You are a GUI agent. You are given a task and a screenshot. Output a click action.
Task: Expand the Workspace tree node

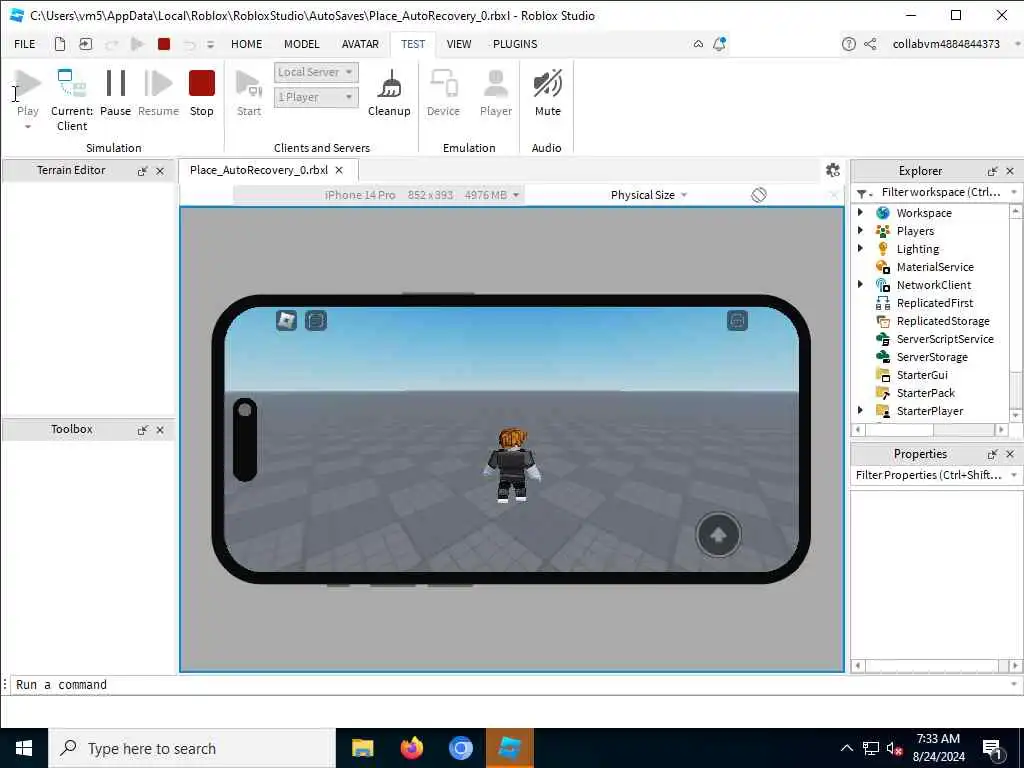coord(860,212)
